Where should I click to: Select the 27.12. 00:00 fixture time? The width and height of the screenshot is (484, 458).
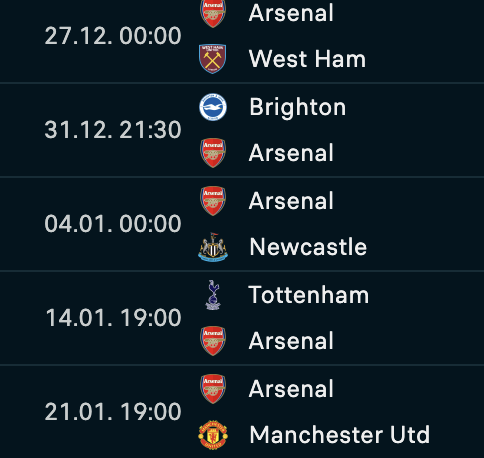pos(113,36)
